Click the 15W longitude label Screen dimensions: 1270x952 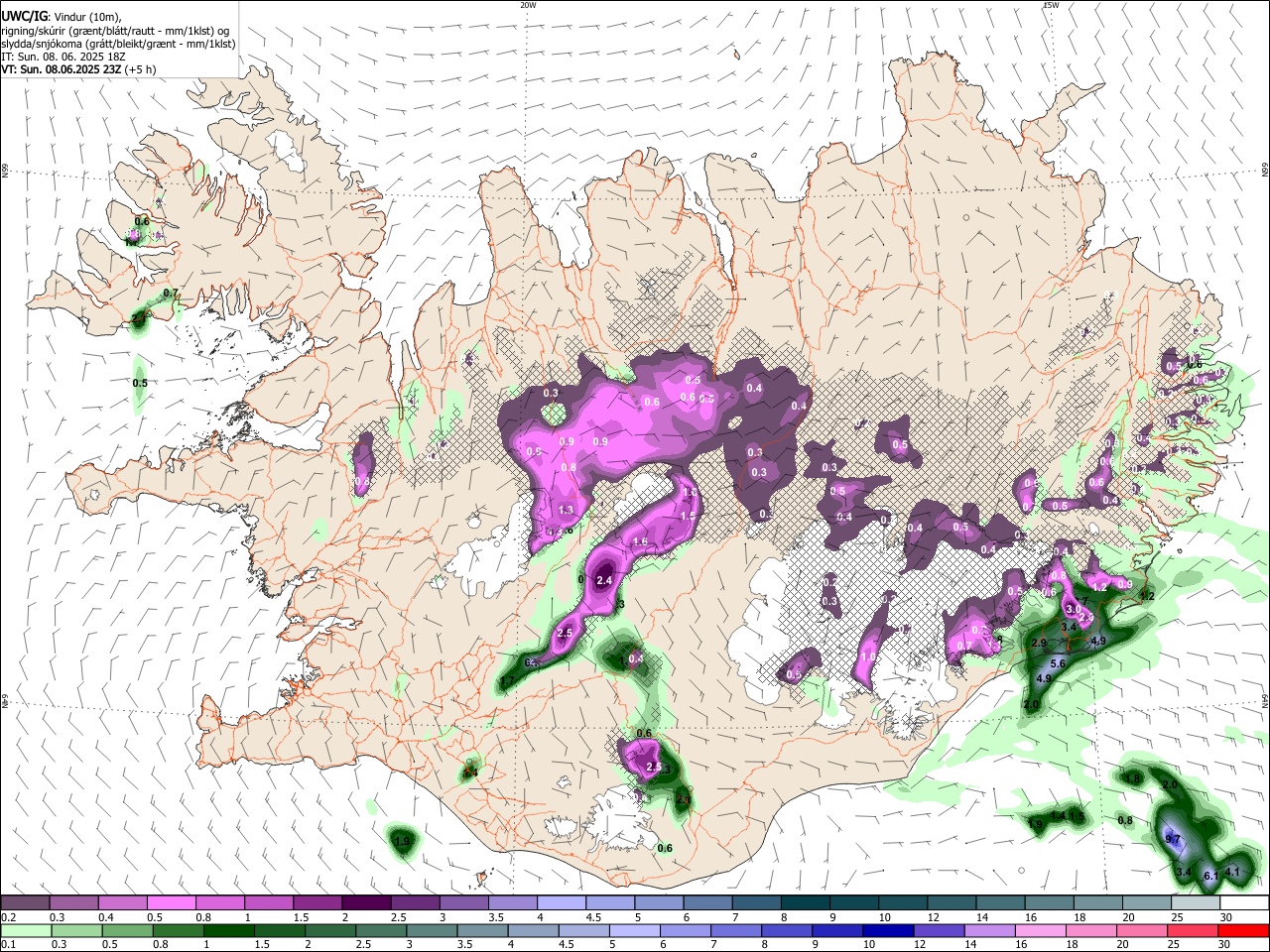pos(1051,5)
